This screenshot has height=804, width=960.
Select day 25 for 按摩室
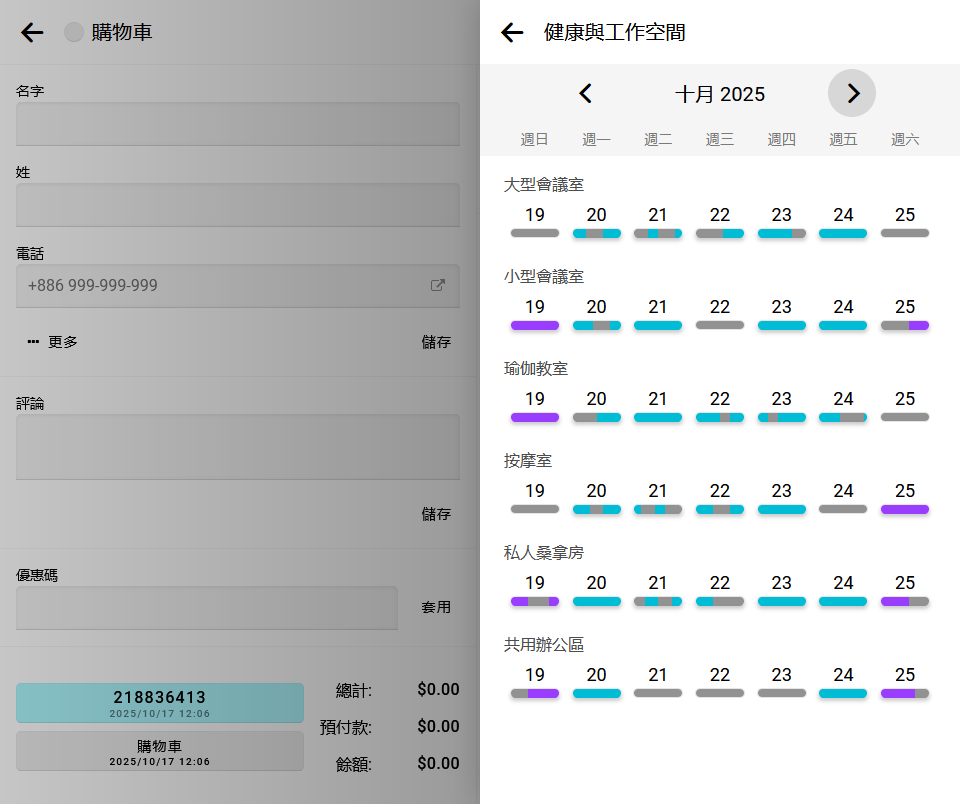point(905,498)
